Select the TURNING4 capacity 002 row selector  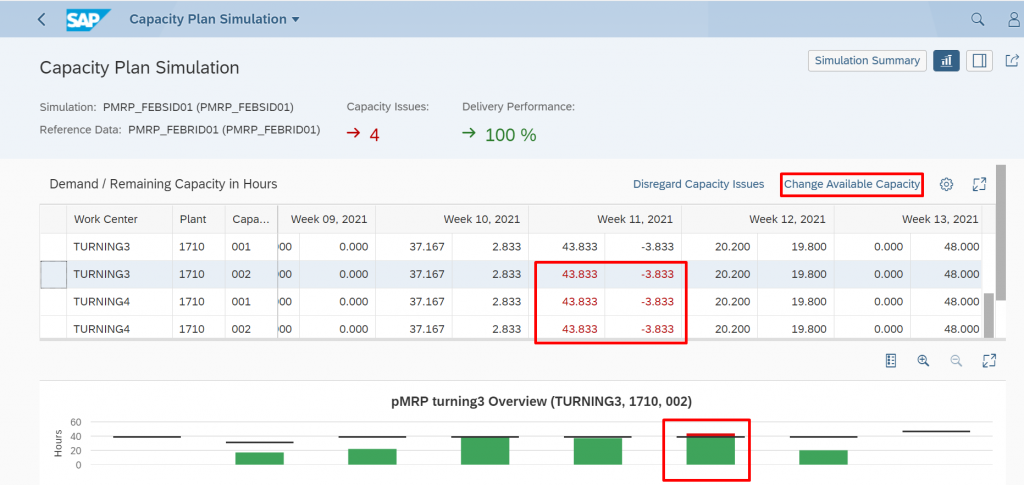coord(54,328)
